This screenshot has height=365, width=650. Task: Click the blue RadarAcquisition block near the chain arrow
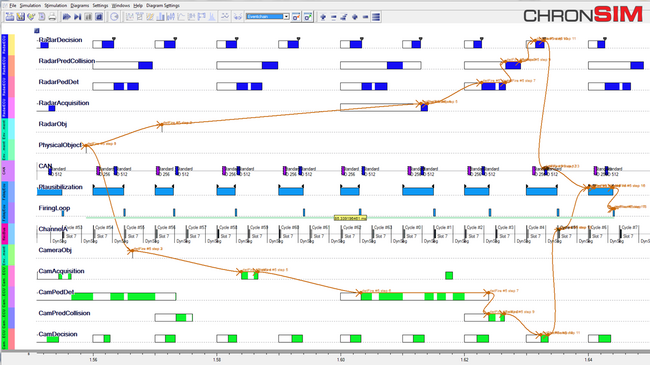[424, 107]
